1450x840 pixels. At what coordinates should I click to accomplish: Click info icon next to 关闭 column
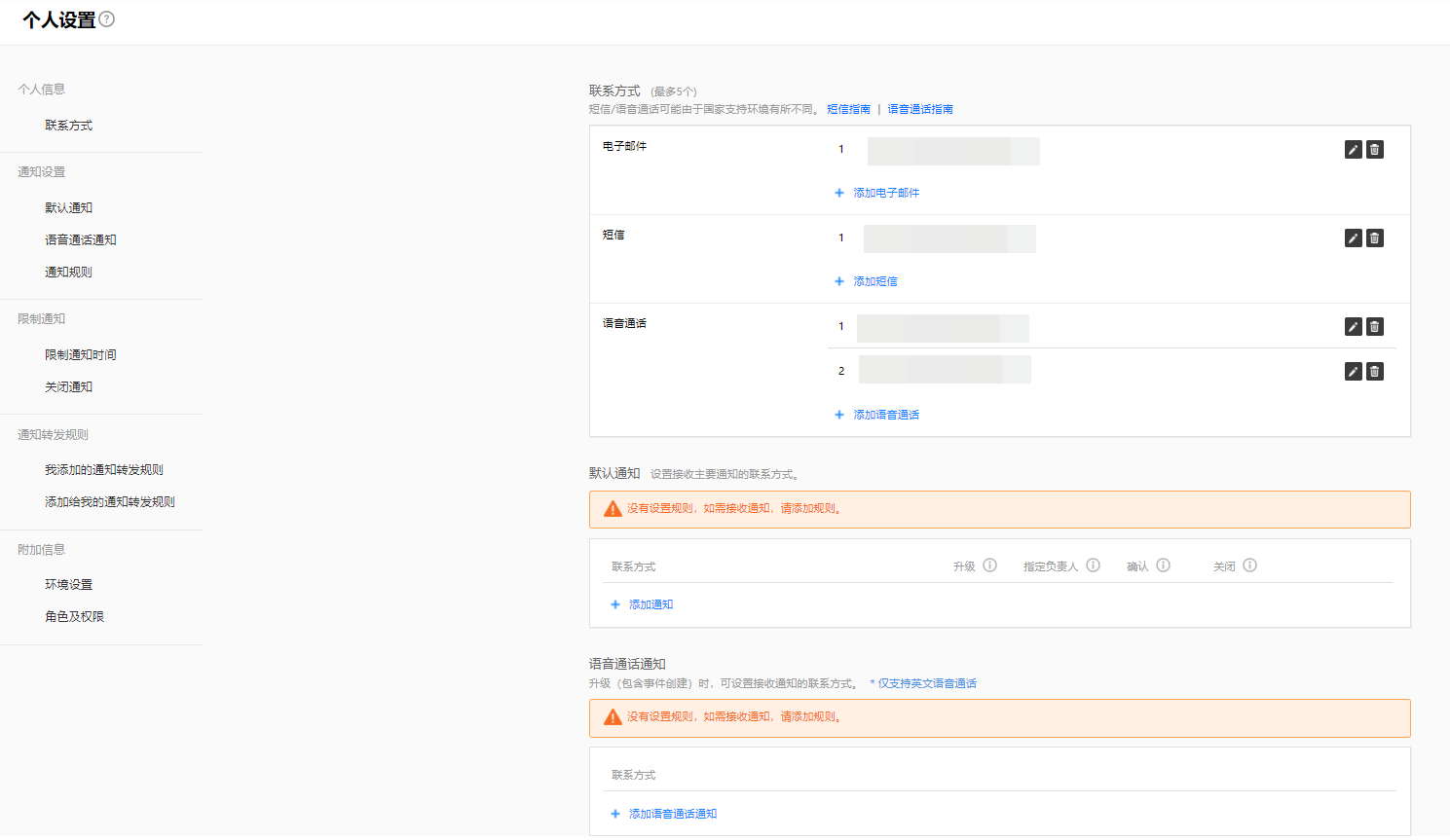tap(1249, 566)
